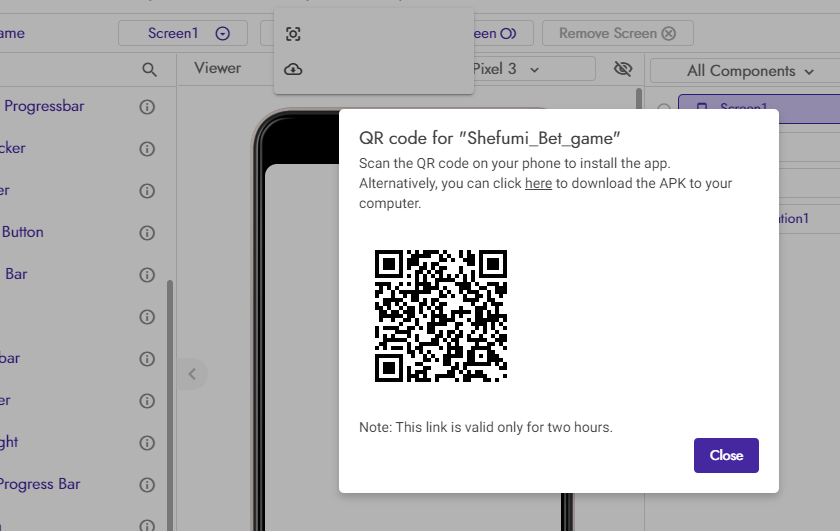Open the Screen1 dropdown
840x531 pixels.
tap(183, 33)
